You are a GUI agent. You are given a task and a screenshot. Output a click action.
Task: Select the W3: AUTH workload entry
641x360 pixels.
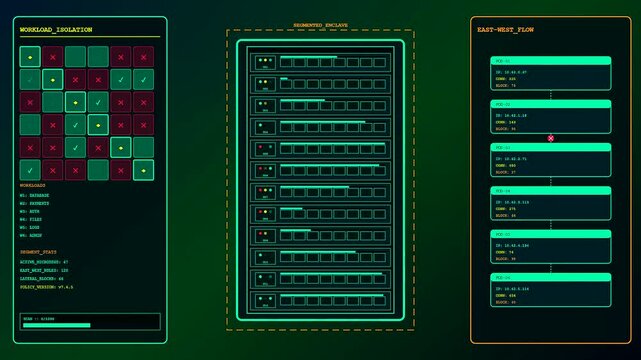(29, 212)
